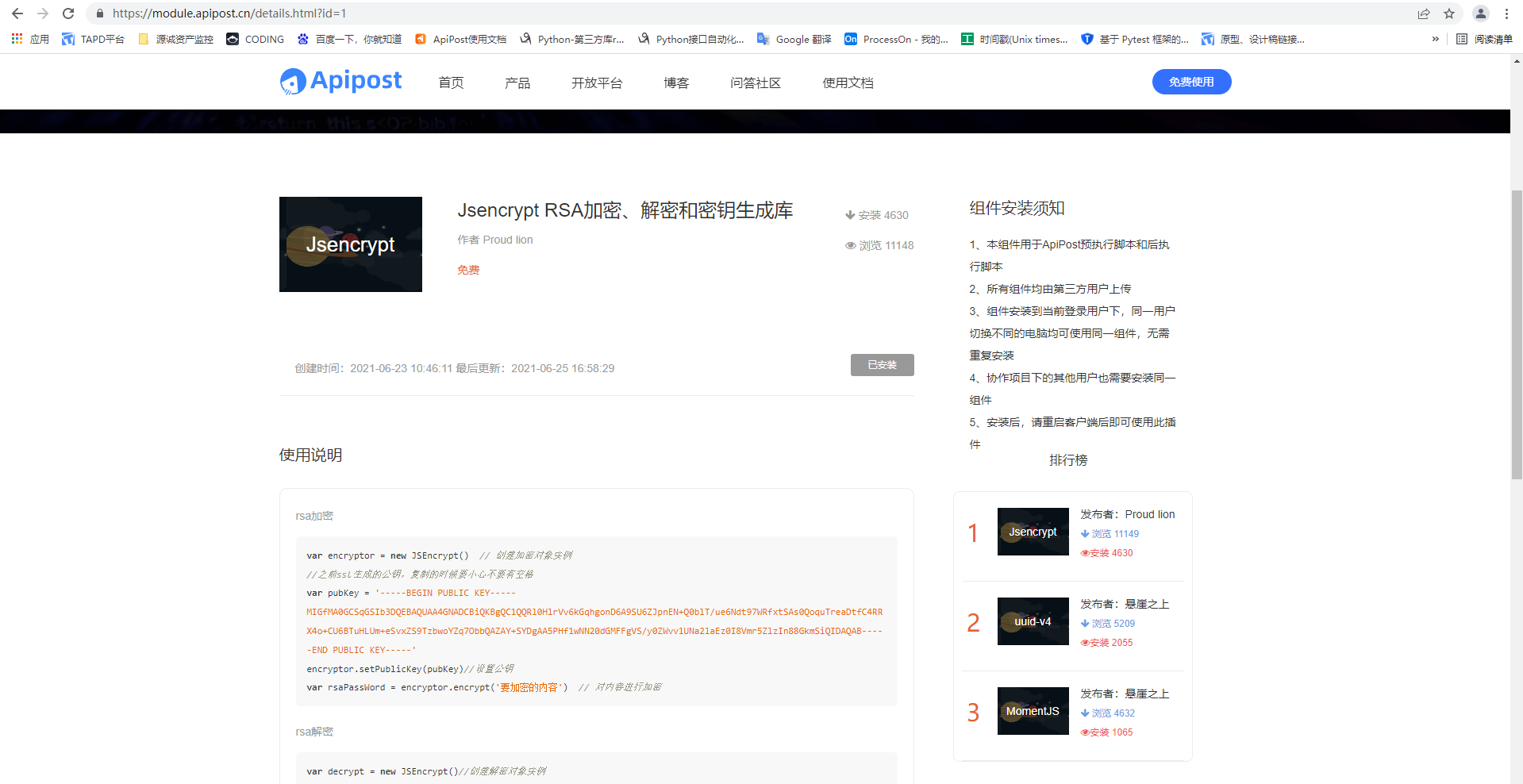
Task: Open the 开放平台 nav item
Action: (597, 83)
